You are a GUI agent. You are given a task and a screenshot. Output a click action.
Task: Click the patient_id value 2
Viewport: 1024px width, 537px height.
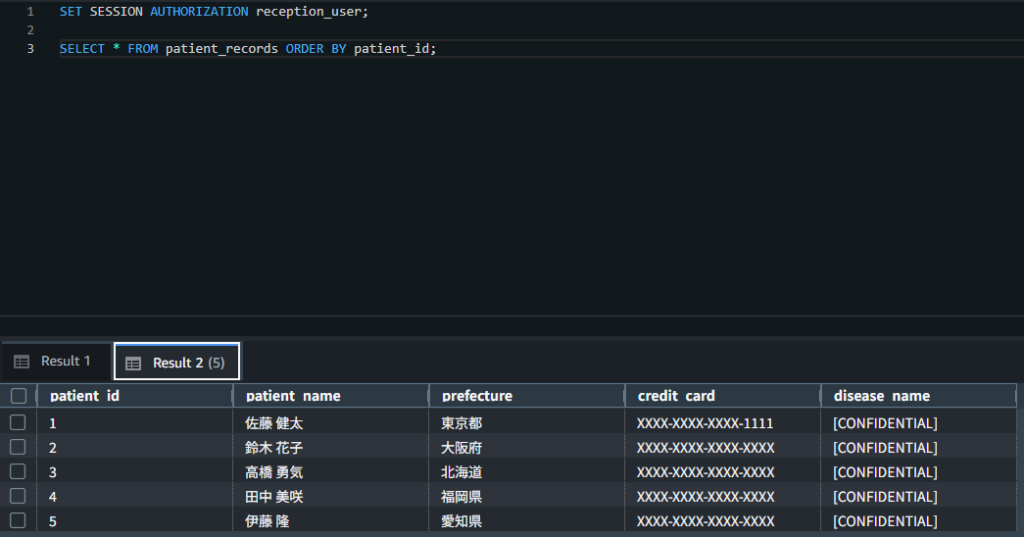point(53,448)
